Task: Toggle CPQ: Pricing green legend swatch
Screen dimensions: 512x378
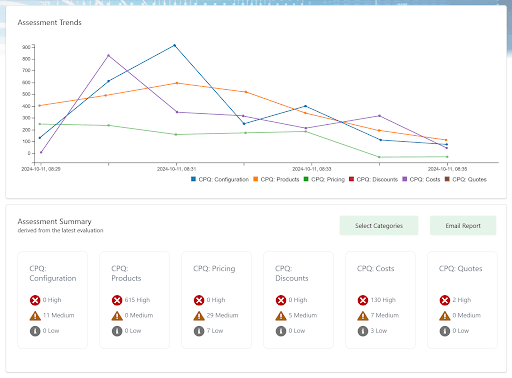Action: pos(306,179)
